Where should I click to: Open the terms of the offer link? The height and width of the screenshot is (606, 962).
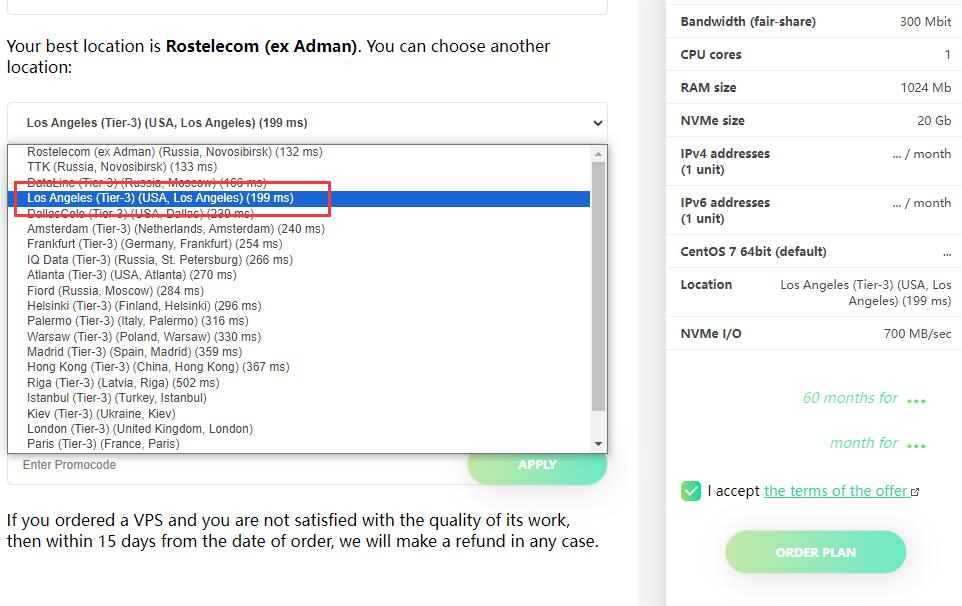point(836,491)
